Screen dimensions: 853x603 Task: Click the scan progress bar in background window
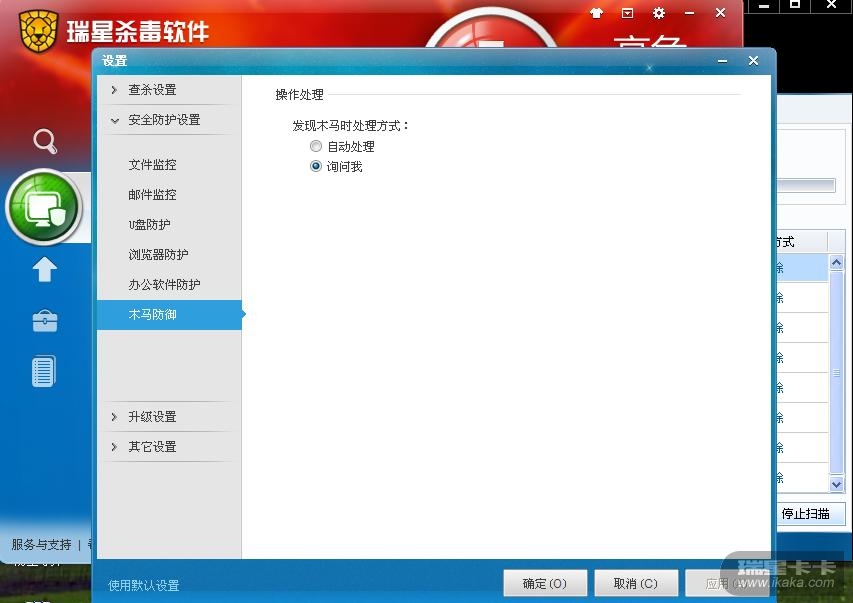click(806, 186)
